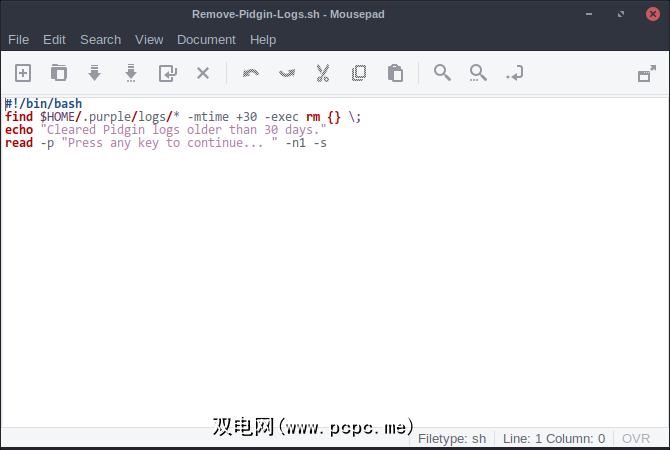
Task: Open the Help menu
Action: tap(263, 40)
